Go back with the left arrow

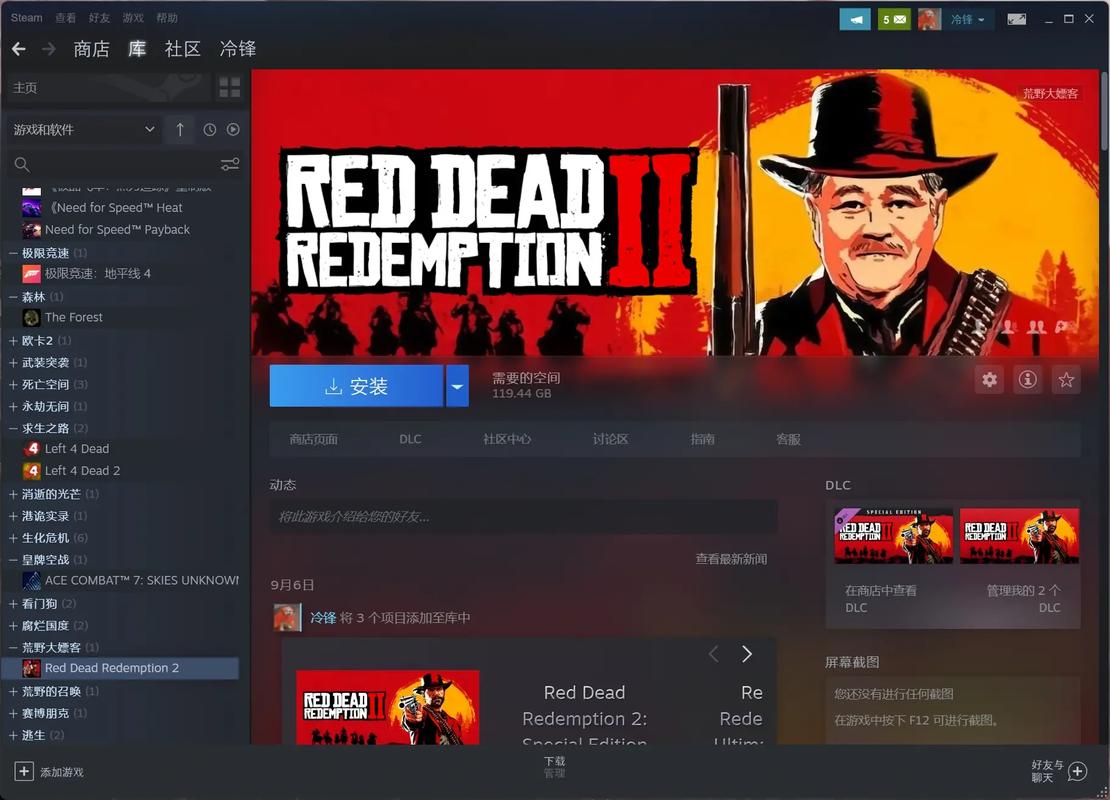(x=19, y=49)
